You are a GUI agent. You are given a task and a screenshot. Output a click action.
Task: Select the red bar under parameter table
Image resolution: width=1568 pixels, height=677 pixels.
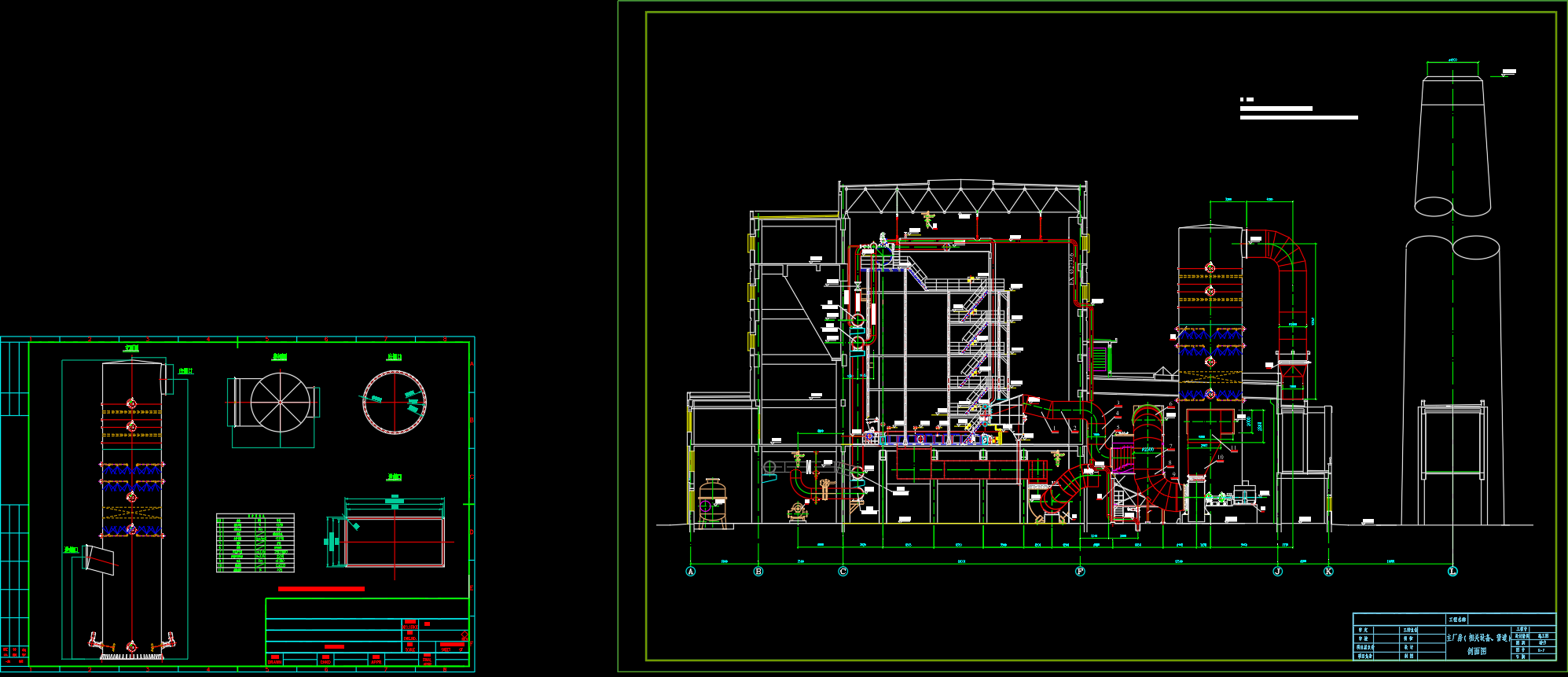pyautogui.click(x=321, y=588)
